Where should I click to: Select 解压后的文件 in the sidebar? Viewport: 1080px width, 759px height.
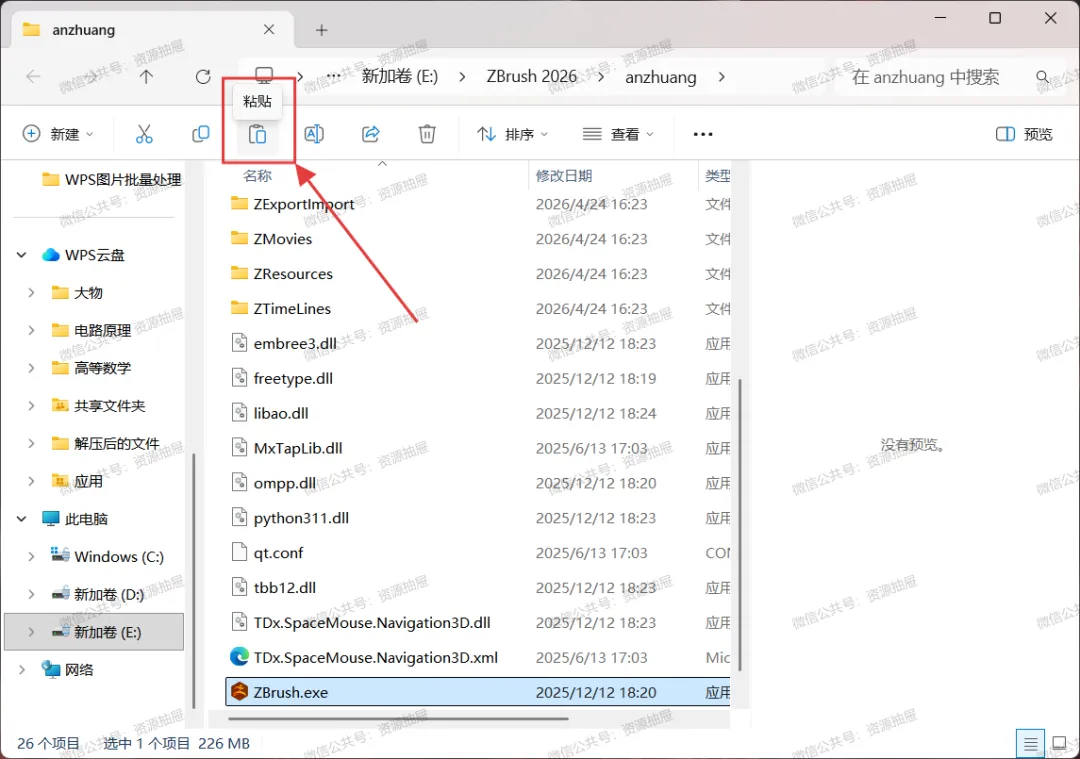(105, 444)
